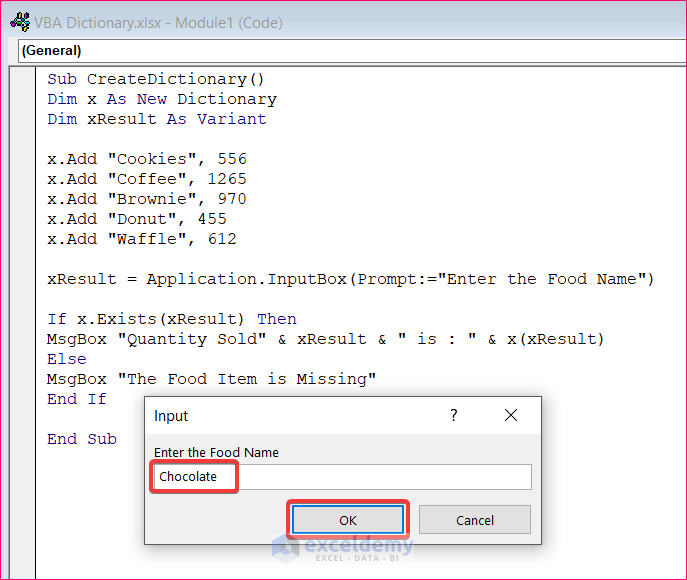
Task: Click the Else keyword line
Action: coord(67,359)
